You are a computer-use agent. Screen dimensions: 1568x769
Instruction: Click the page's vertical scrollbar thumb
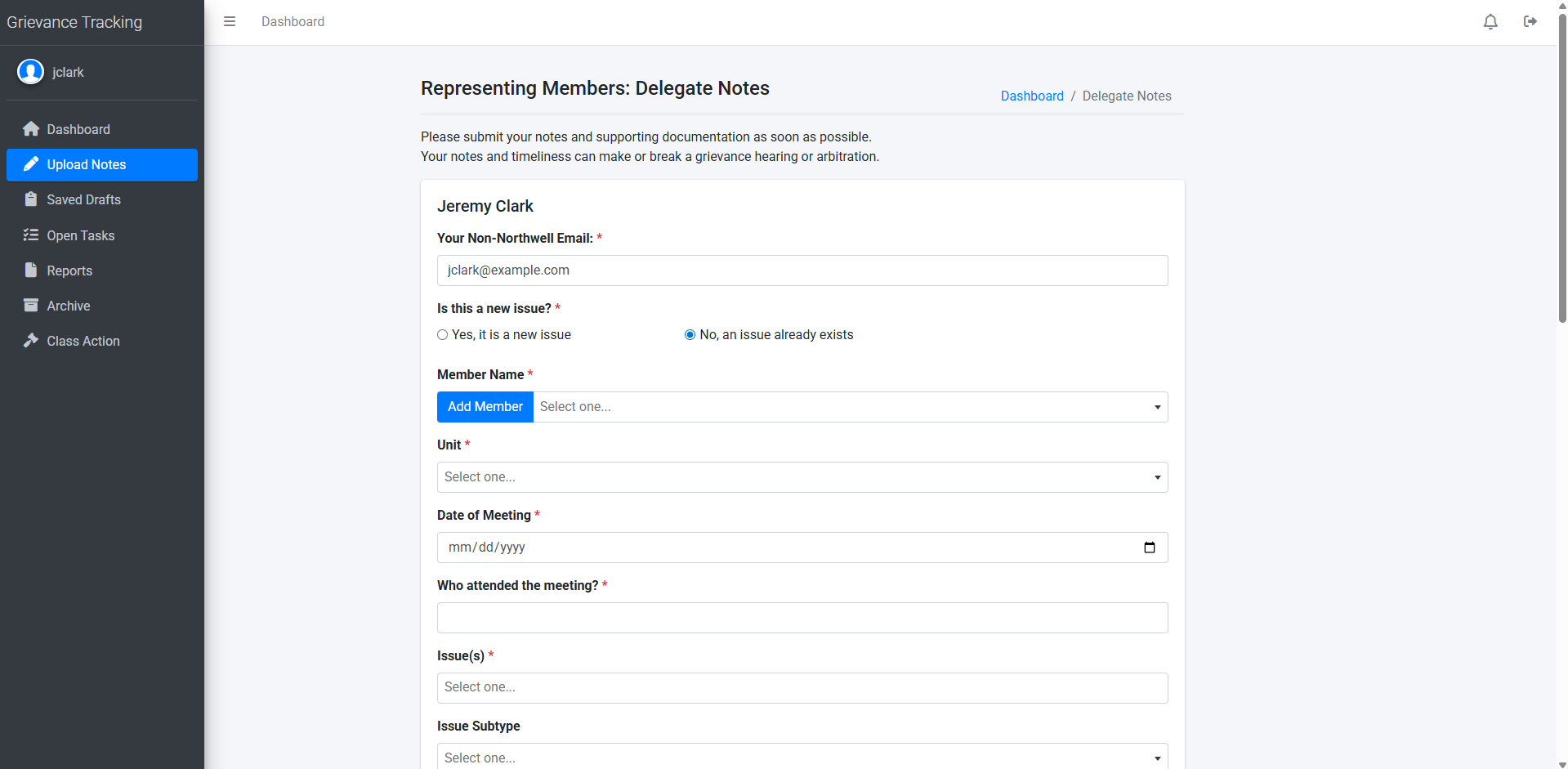click(1561, 163)
